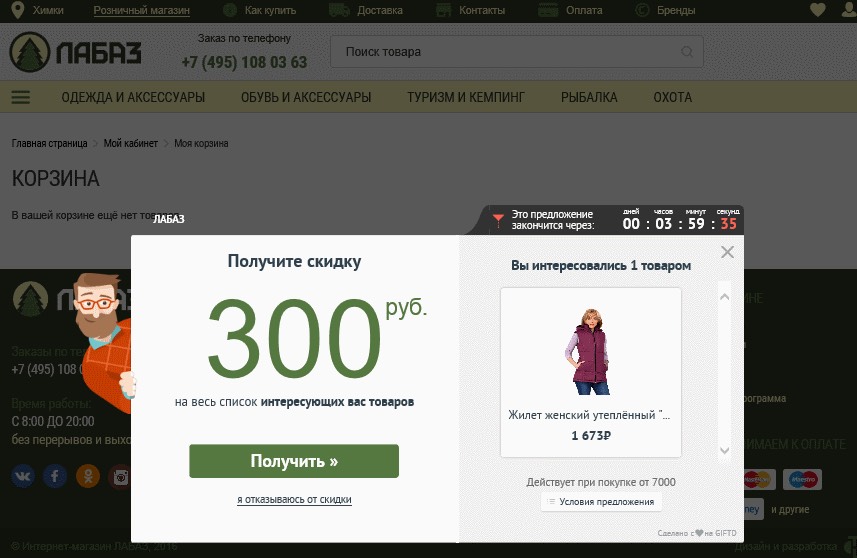Screen dimensions: 857x558
Task: Click the Лабаз tree logo
Action: pyautogui.click(x=76, y=53)
